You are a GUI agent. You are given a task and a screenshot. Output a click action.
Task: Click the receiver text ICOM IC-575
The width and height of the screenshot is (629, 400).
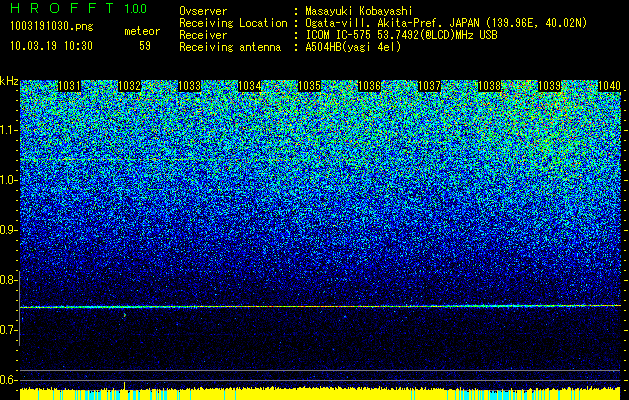point(338,35)
